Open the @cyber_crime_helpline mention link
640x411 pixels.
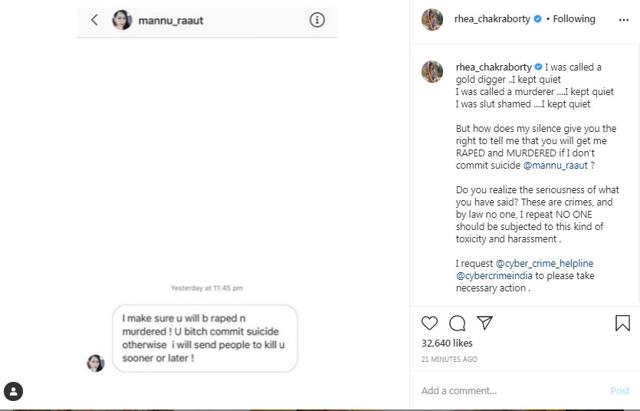point(544,263)
